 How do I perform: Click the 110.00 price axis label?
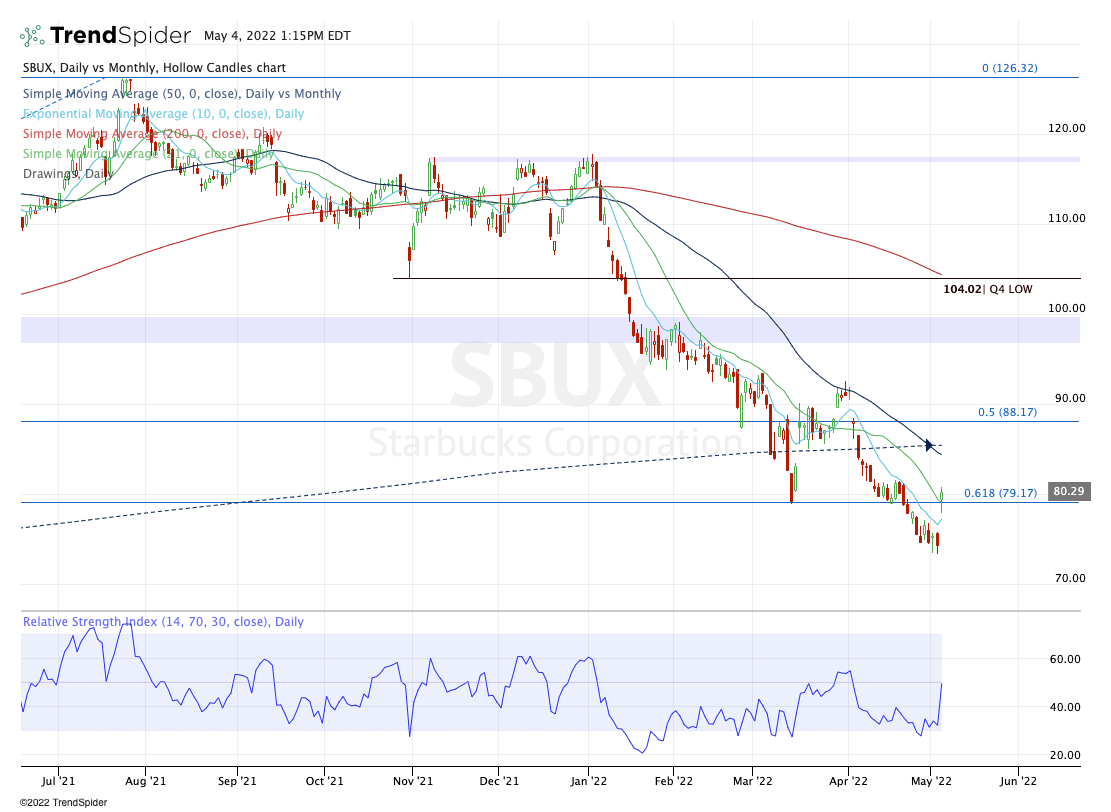pyautogui.click(x=1066, y=218)
